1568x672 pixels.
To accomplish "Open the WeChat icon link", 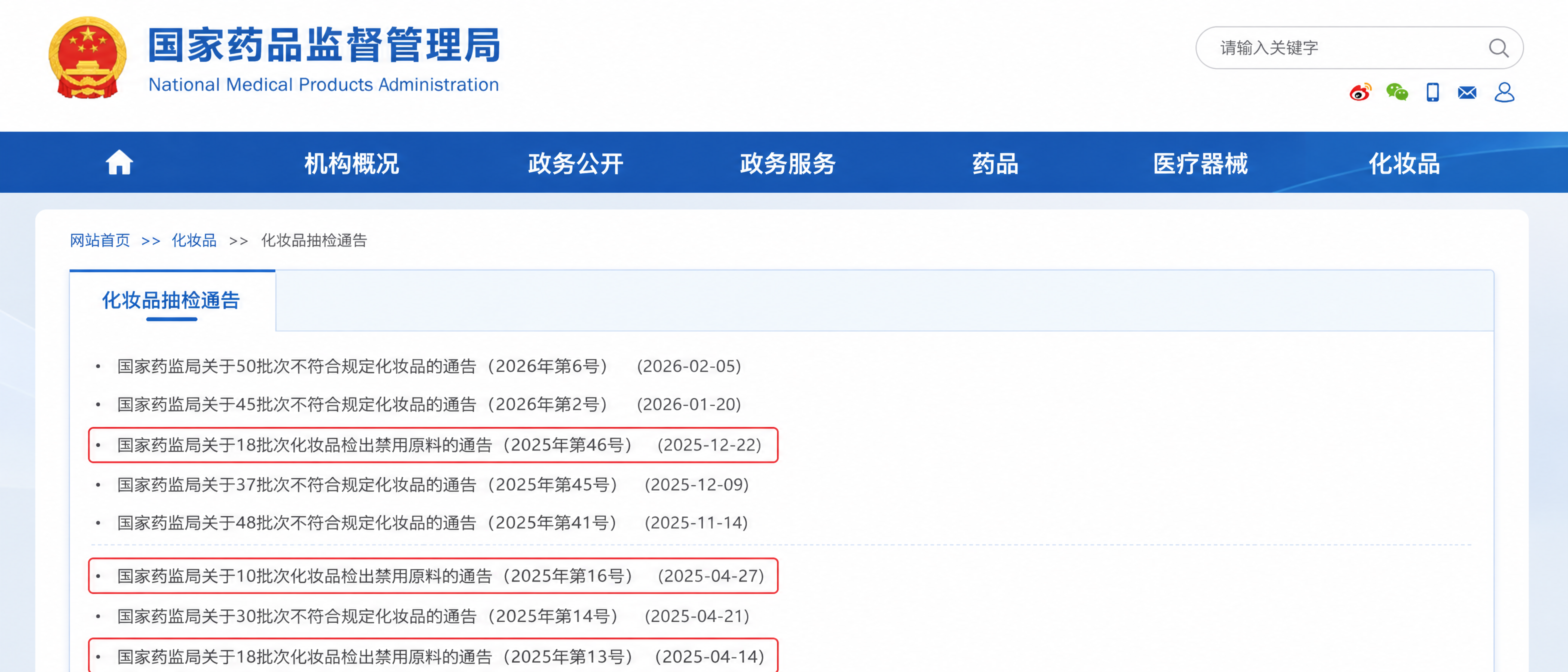I will pyautogui.click(x=1397, y=92).
